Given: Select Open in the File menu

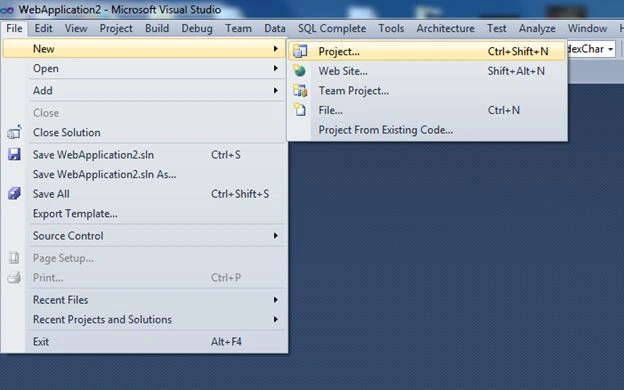Looking at the screenshot, I should point(144,68).
